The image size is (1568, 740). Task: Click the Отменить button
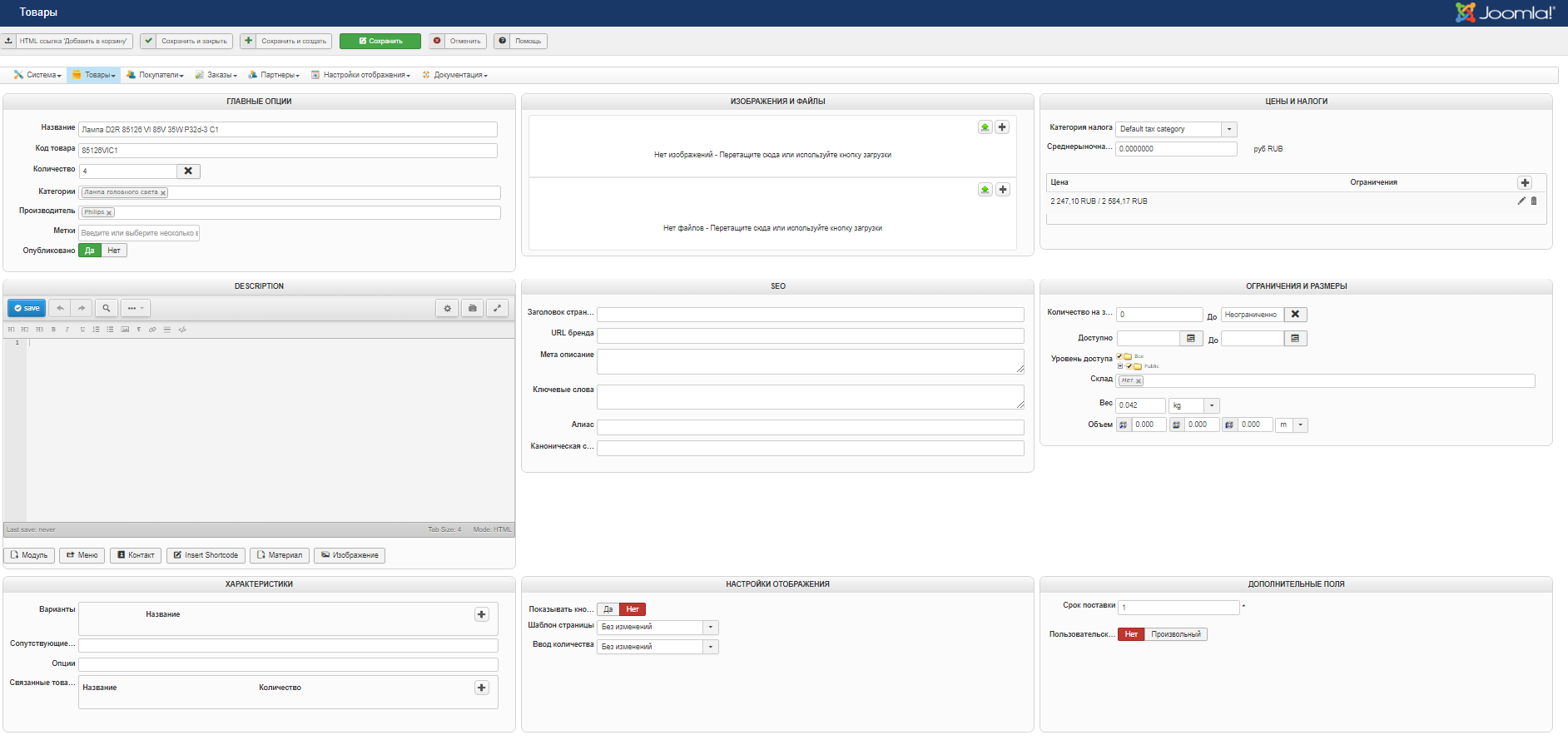pyautogui.click(x=459, y=41)
